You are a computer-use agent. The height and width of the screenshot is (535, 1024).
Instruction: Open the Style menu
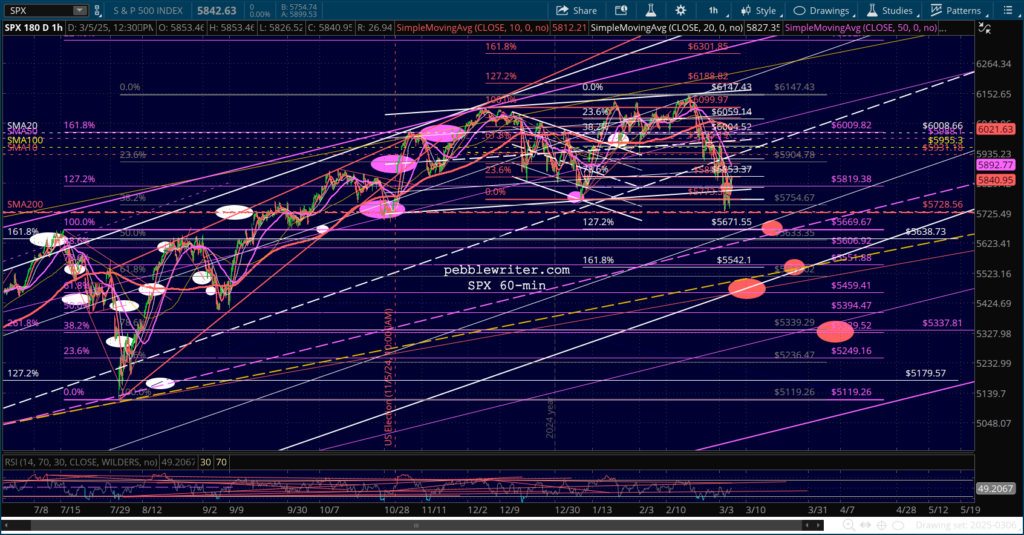click(x=759, y=10)
